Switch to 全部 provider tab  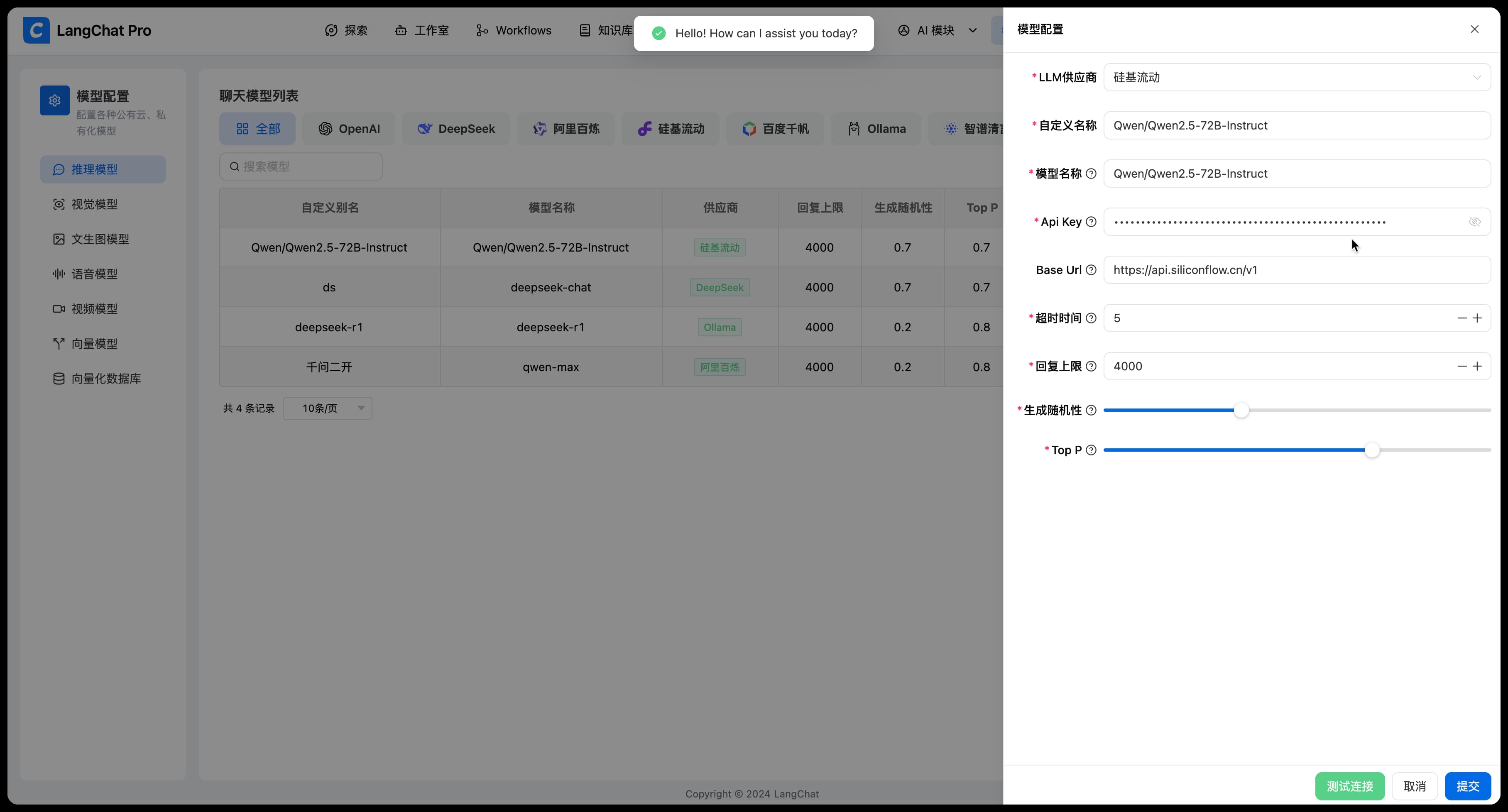(x=257, y=129)
